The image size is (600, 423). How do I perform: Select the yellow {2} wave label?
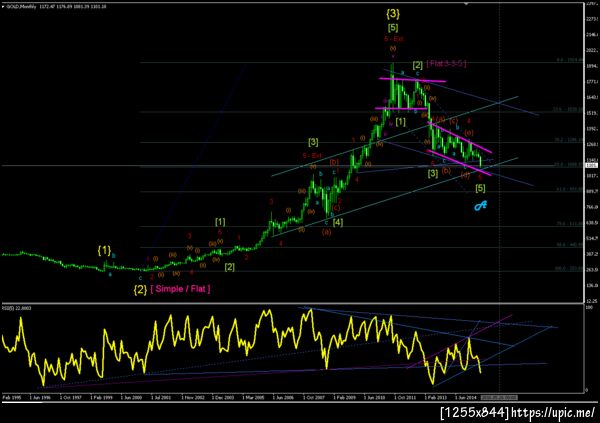140,289
